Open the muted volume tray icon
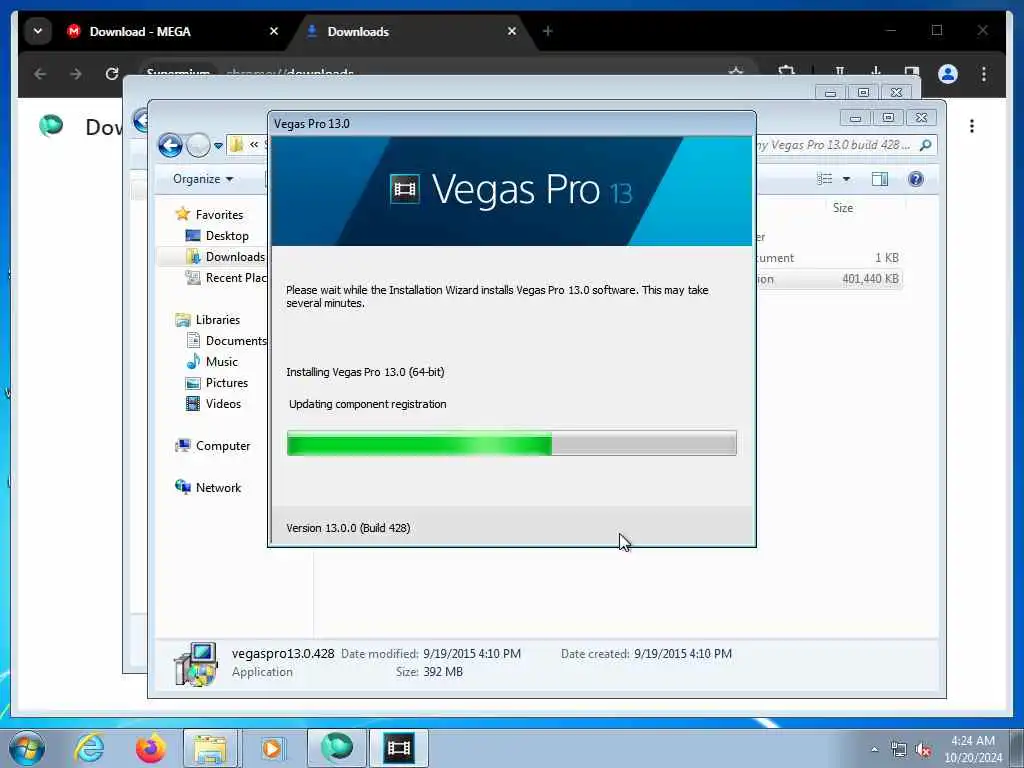 coord(923,750)
